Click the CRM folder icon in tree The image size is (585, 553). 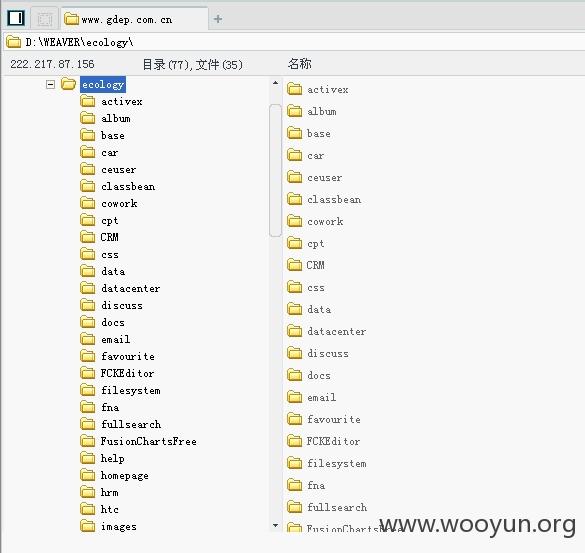coord(88,237)
